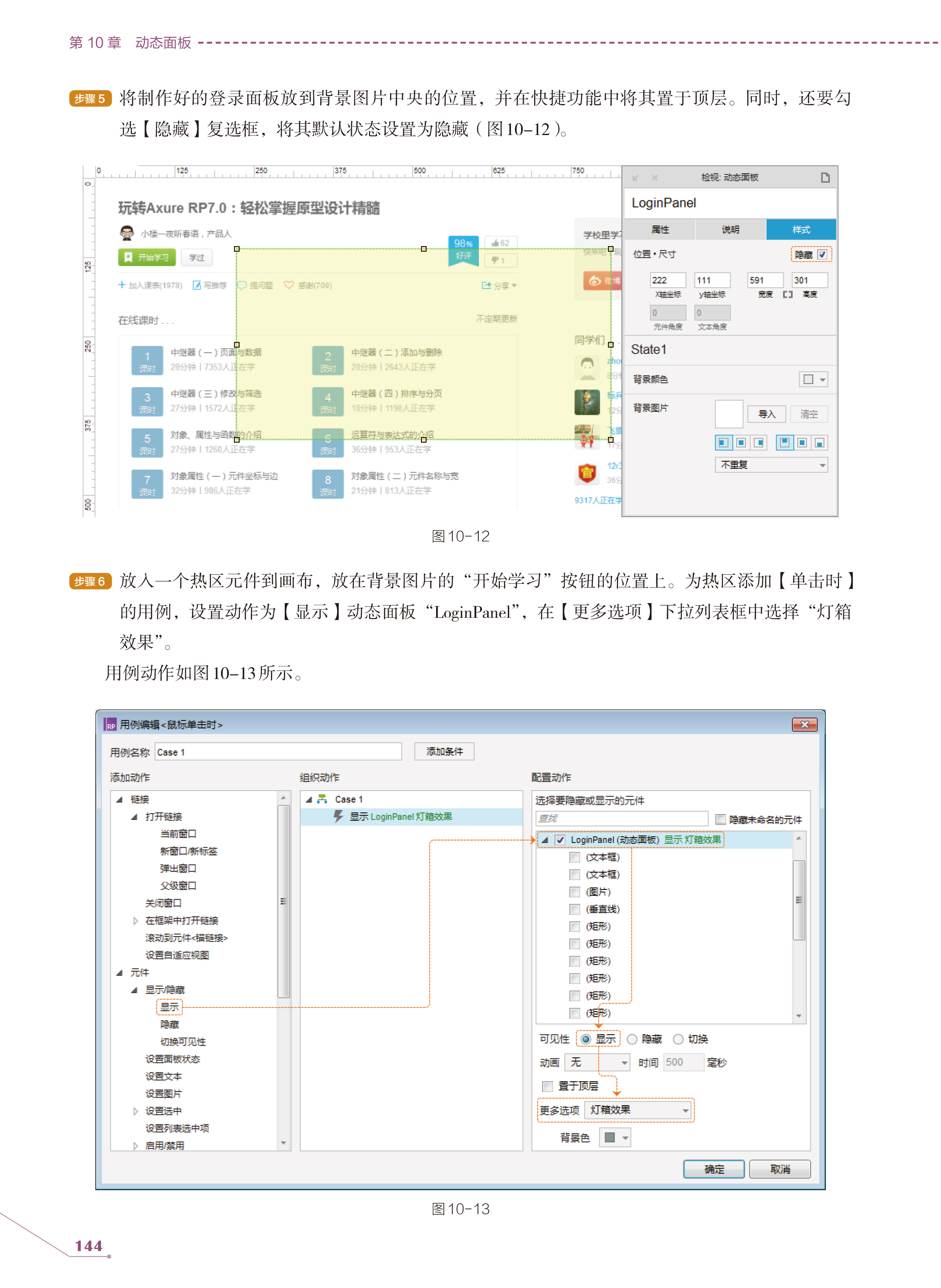Select right horizontal background image alignment
This screenshot has width=941, height=1288.
pos(759,443)
